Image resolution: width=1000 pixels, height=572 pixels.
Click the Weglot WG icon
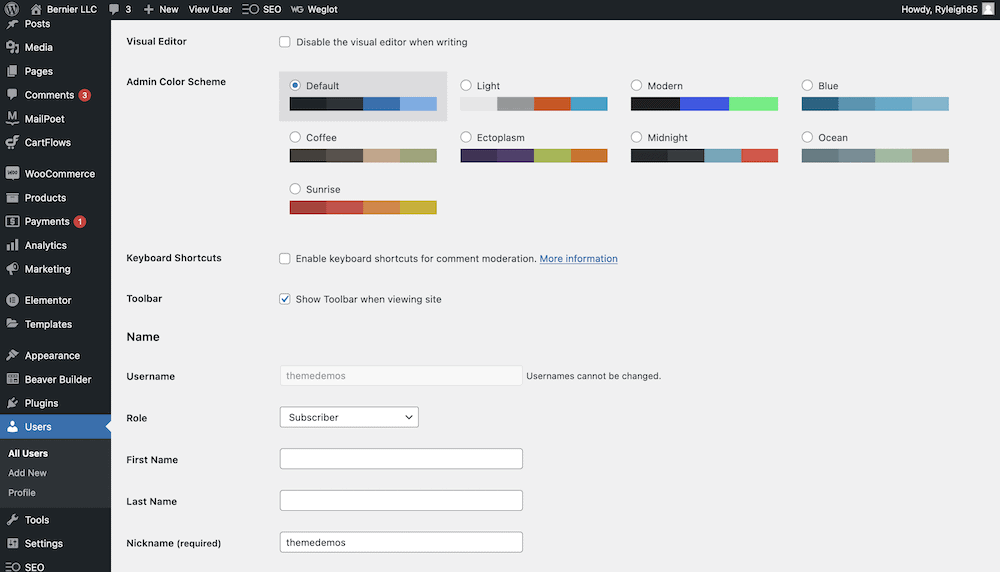[297, 10]
